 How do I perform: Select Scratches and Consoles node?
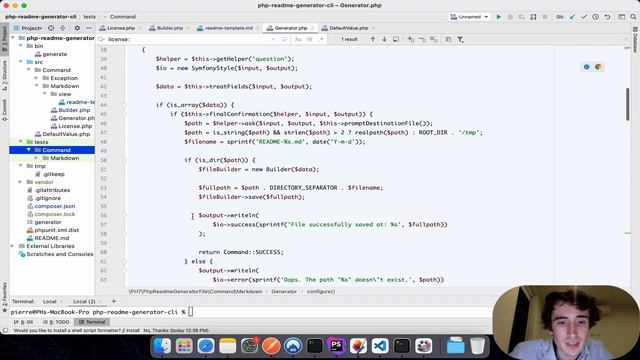(56, 254)
